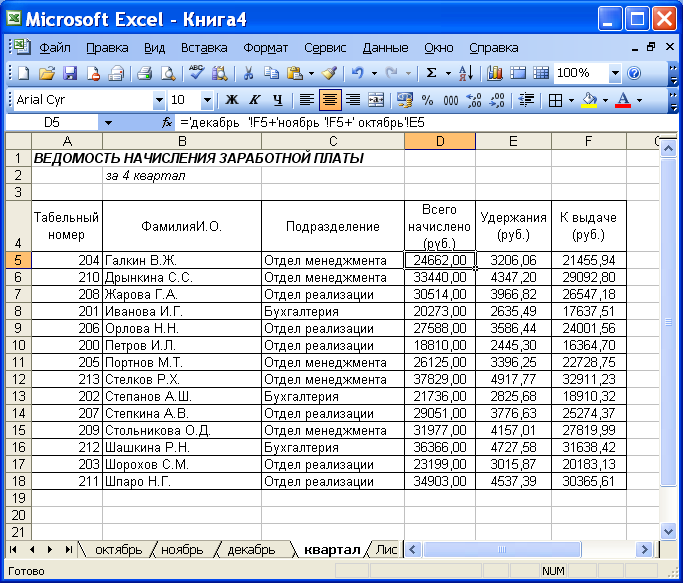The image size is (683, 583).
Task: Open the AutoSum functions dropdown arrow
Action: click(448, 73)
